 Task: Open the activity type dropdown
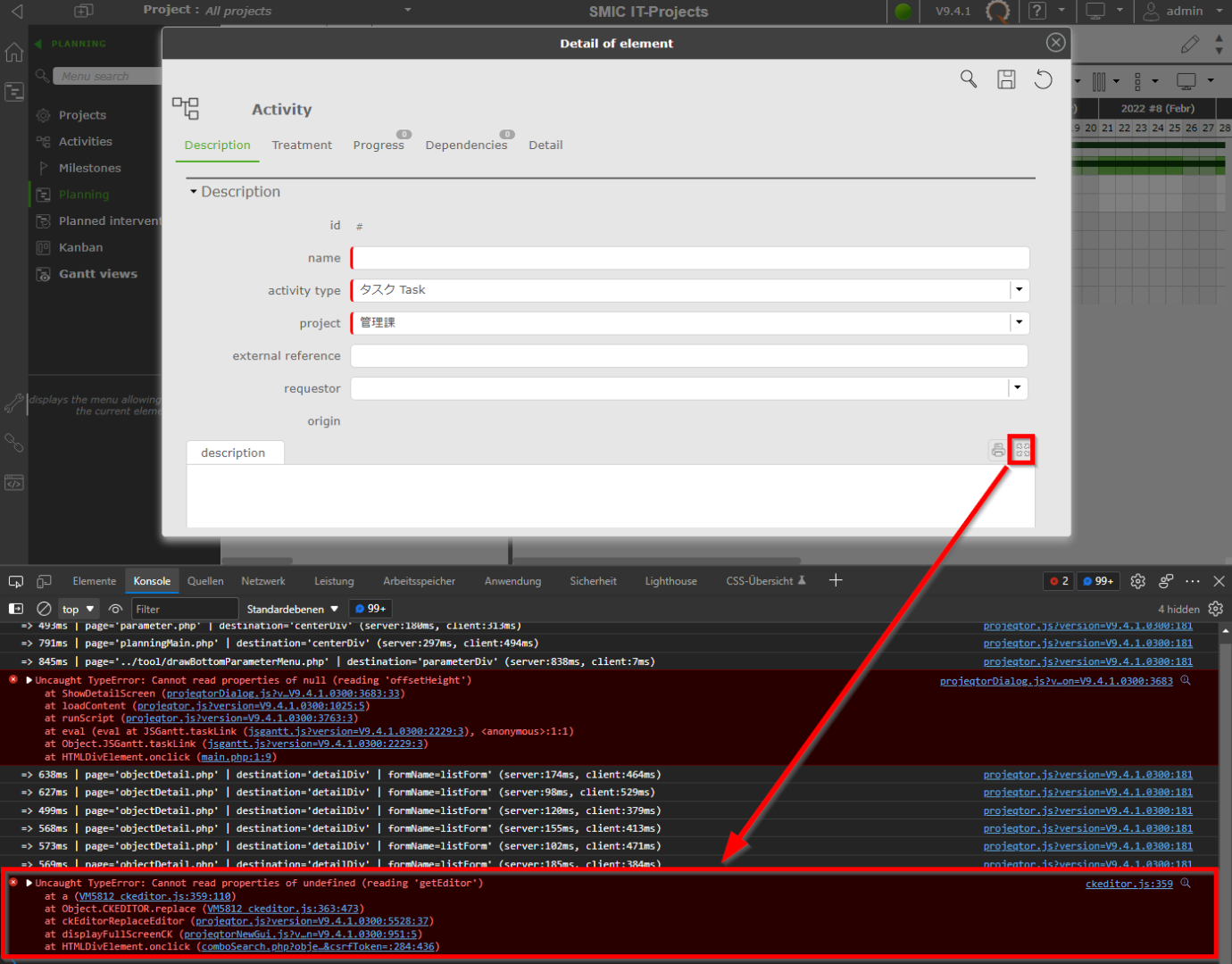1019,290
